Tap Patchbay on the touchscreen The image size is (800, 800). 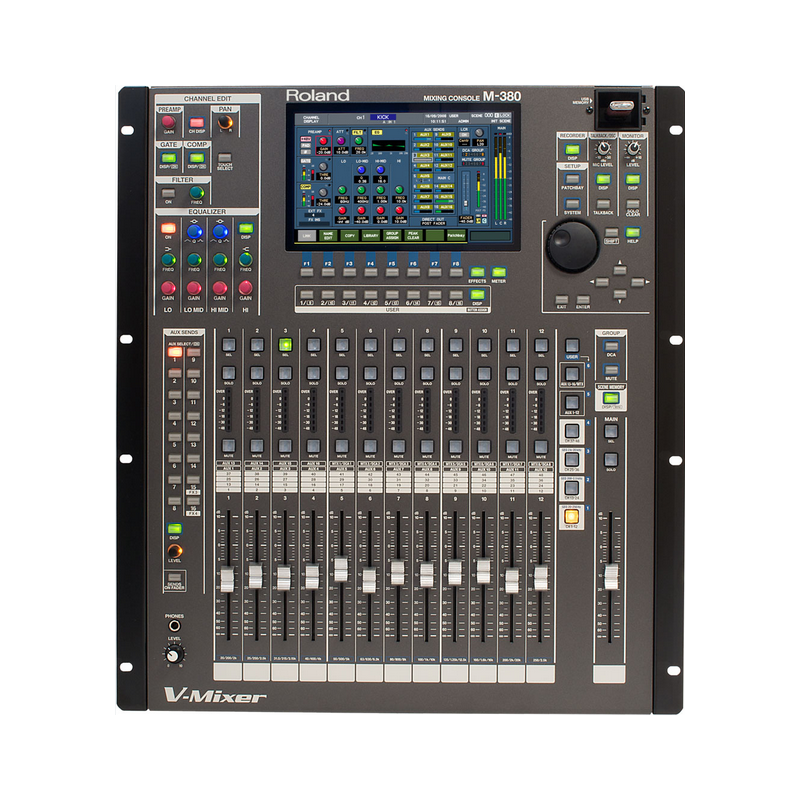456,236
